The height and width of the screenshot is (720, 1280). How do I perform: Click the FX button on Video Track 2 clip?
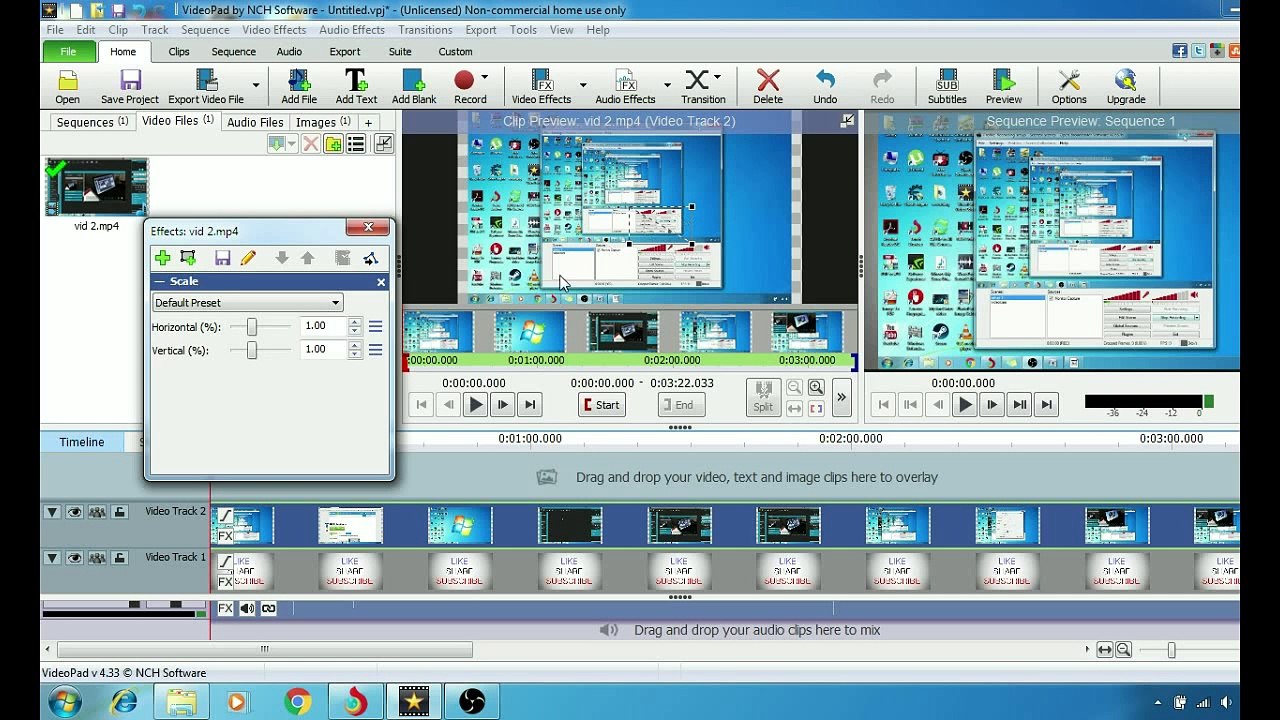(225, 536)
